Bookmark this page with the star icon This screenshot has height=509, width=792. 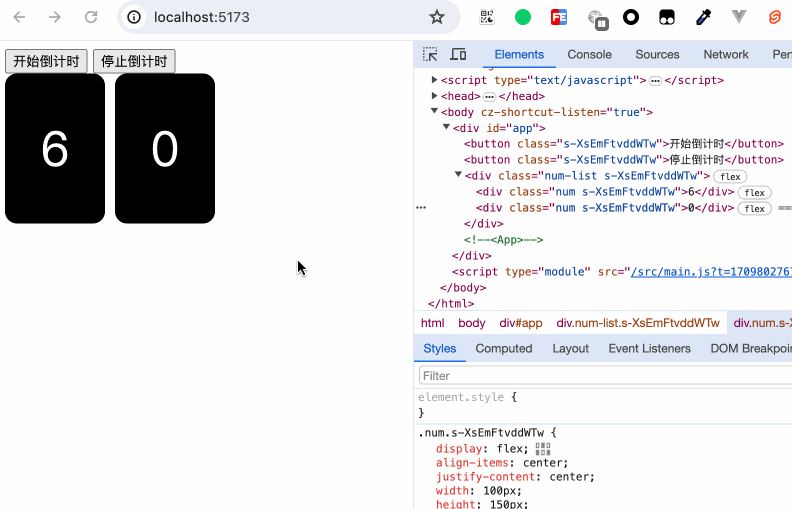pos(436,17)
